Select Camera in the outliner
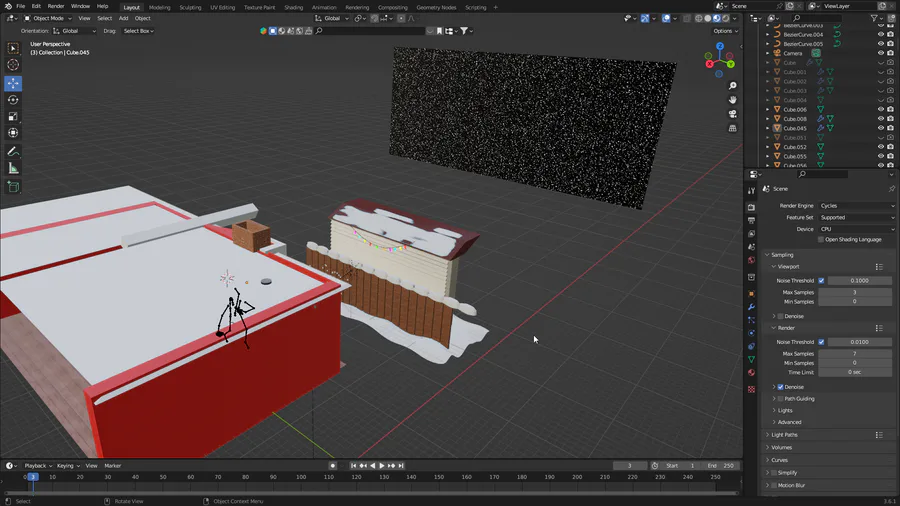The height and width of the screenshot is (506, 900). [793, 53]
